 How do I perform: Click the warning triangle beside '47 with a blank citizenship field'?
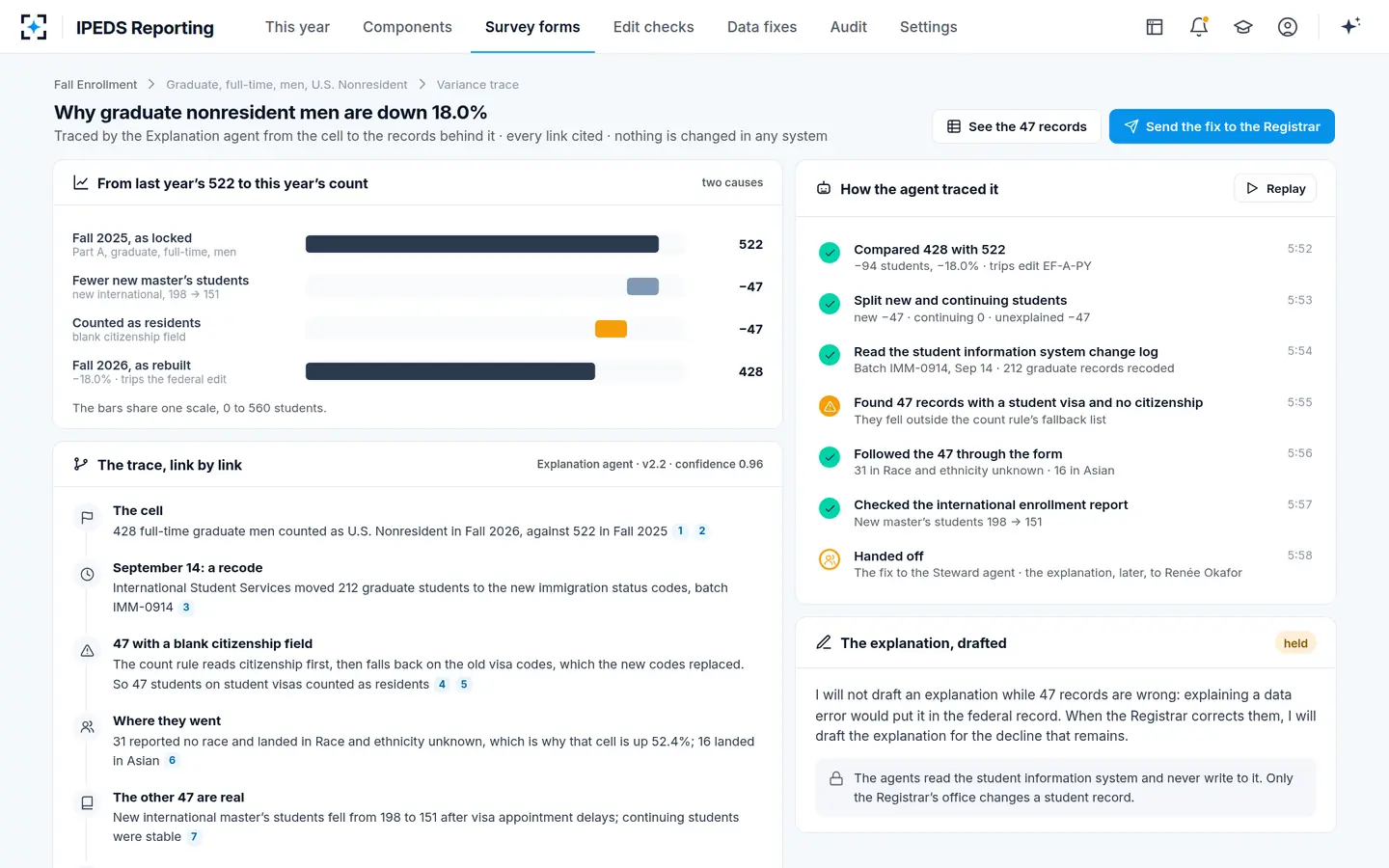tap(87, 651)
